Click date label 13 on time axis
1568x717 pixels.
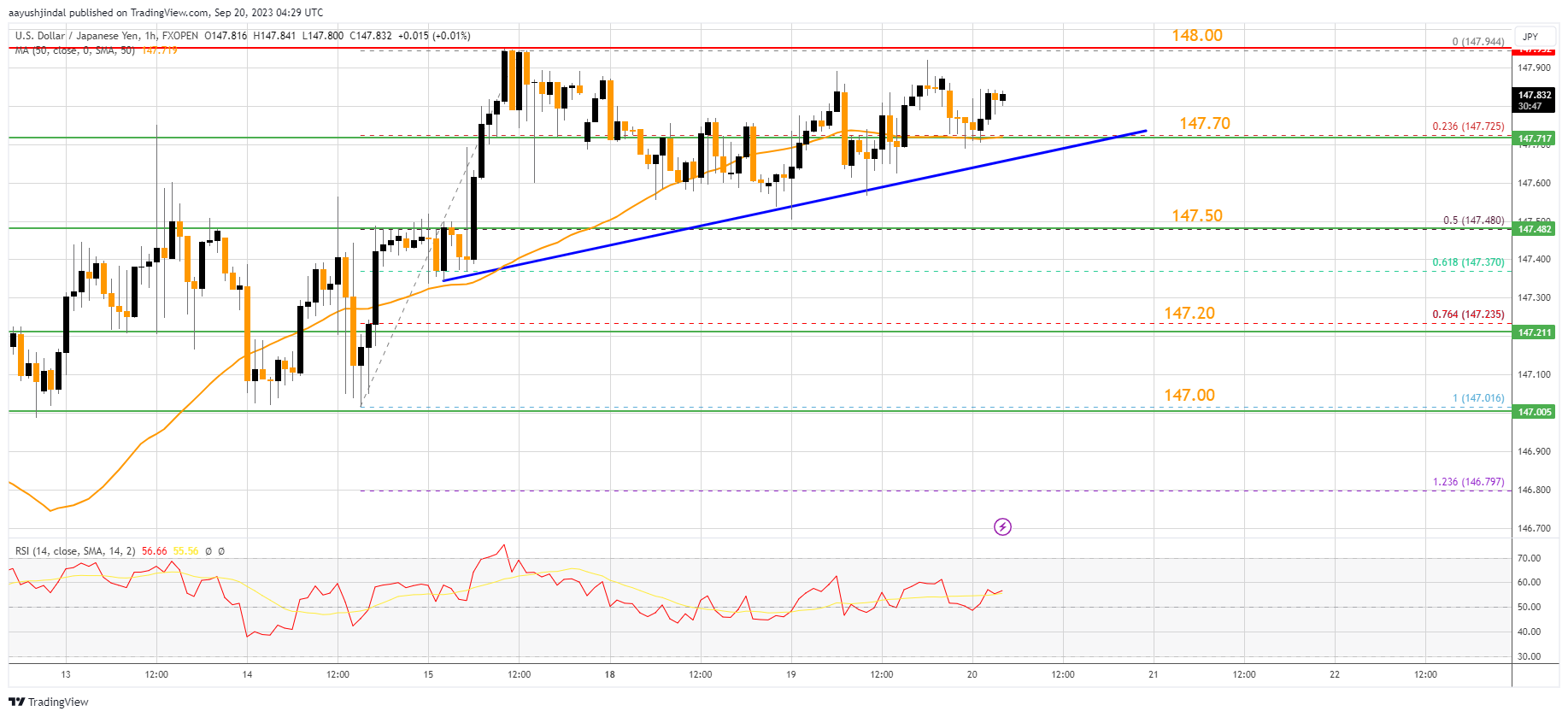(66, 674)
